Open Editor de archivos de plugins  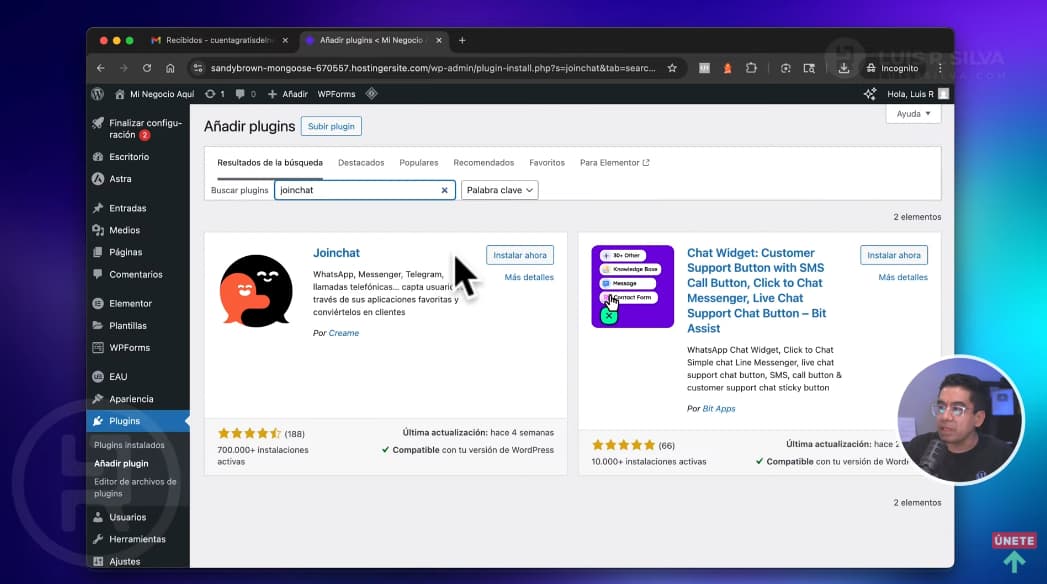click(x=135, y=487)
